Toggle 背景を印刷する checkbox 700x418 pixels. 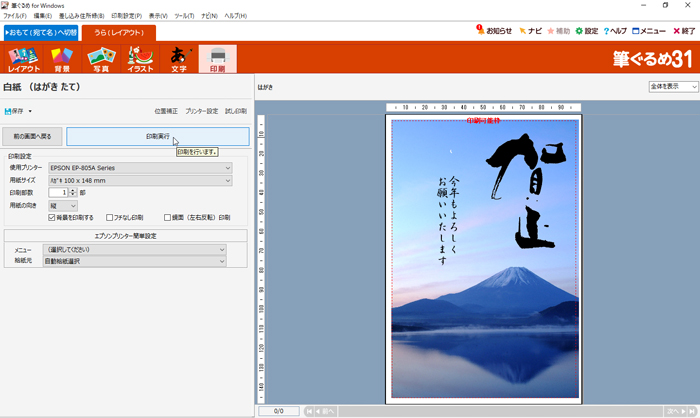pyautogui.click(x=53, y=217)
